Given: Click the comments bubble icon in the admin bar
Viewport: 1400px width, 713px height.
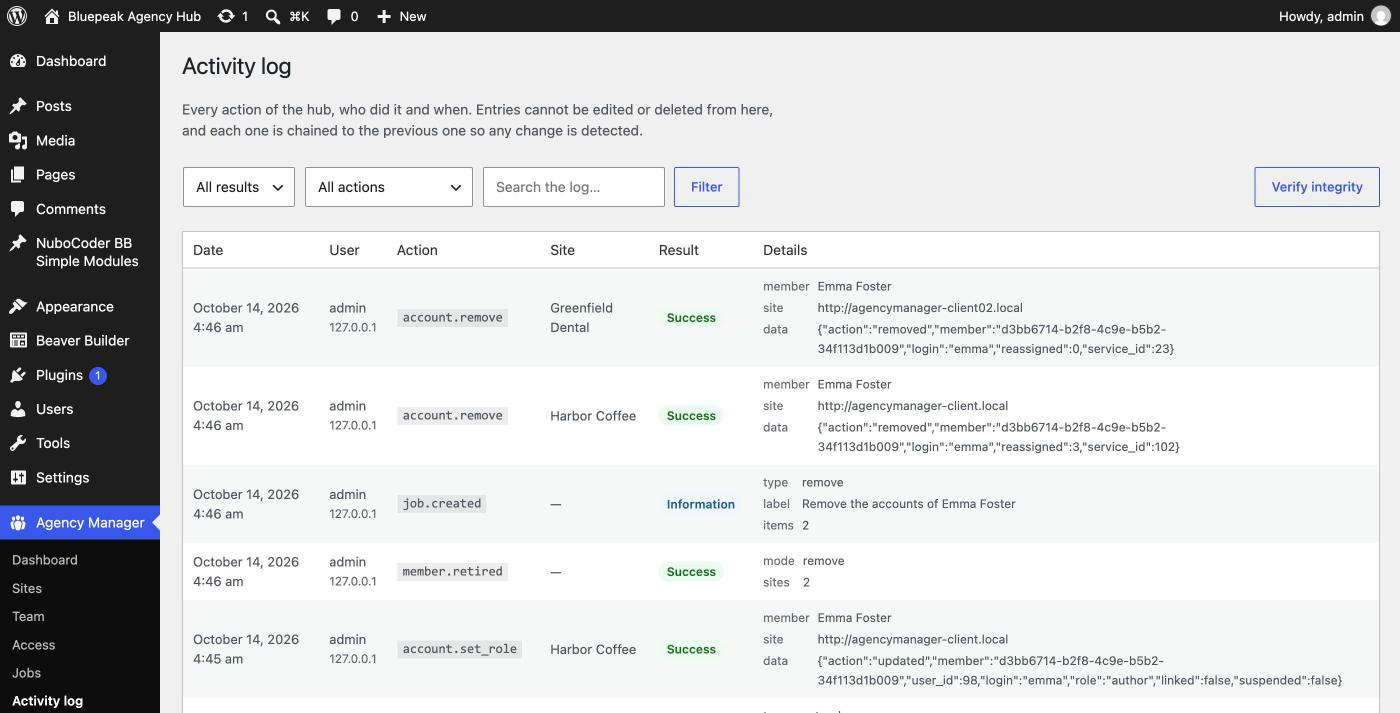Looking at the screenshot, I should 334,16.
